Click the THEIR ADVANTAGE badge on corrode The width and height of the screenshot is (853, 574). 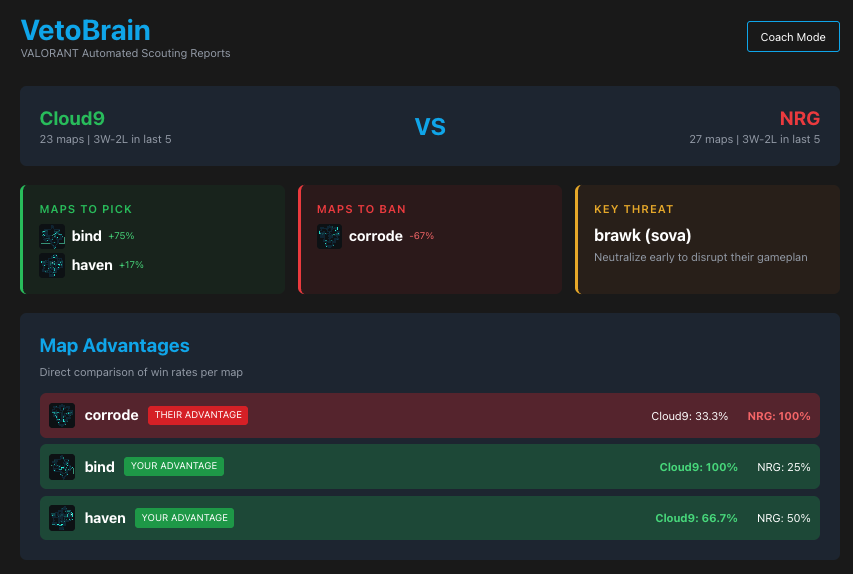tap(198, 415)
